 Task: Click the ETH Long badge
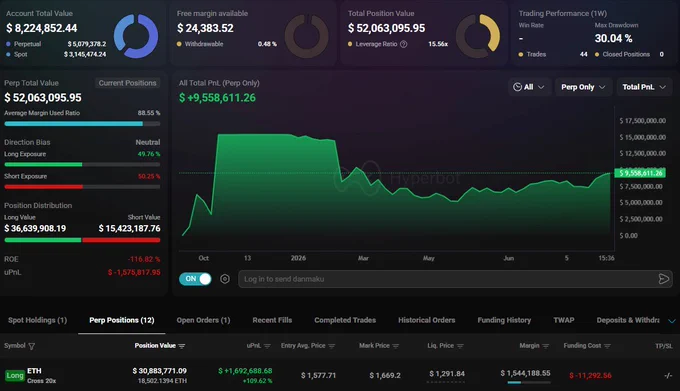pyautogui.click(x=15, y=375)
